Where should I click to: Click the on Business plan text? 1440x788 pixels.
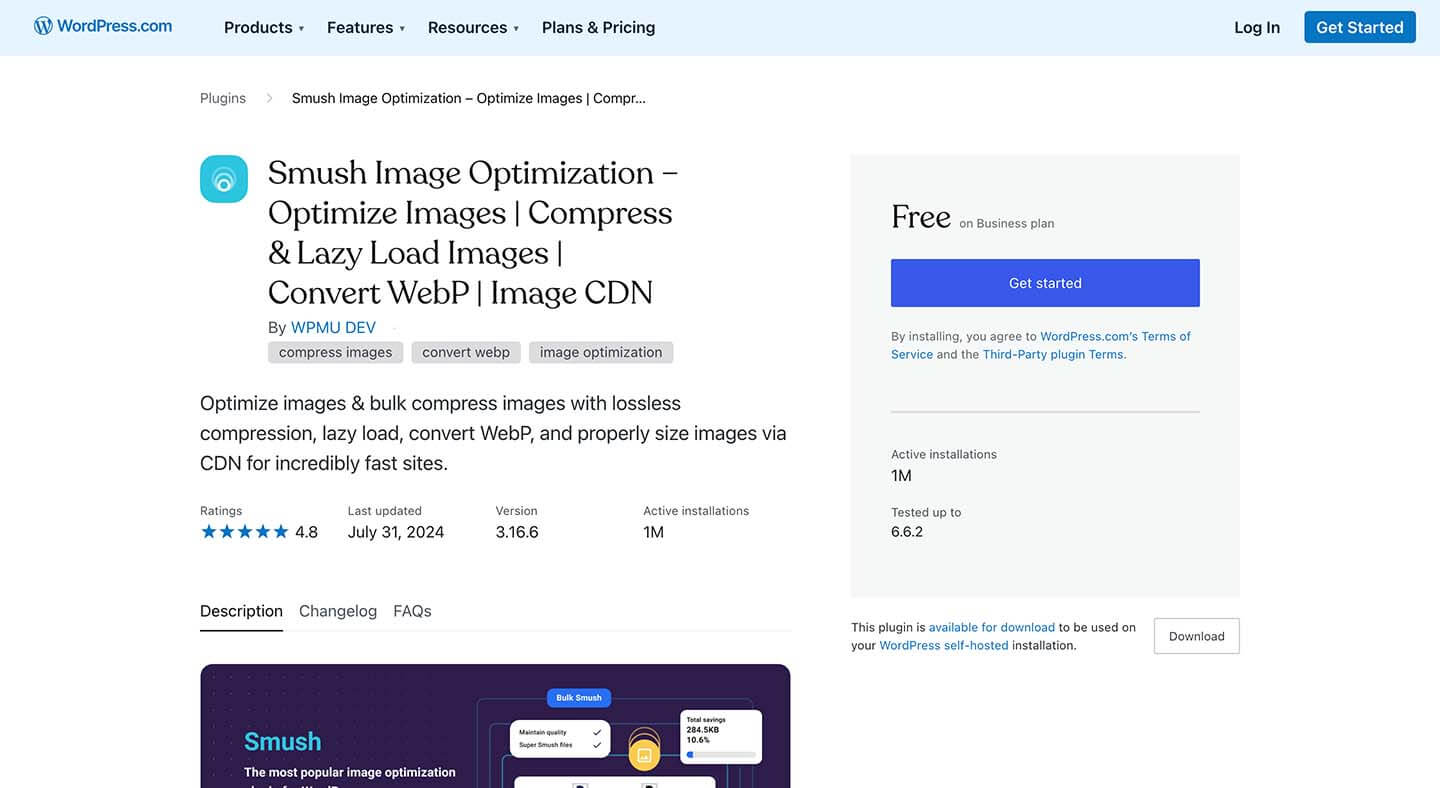(x=1007, y=223)
